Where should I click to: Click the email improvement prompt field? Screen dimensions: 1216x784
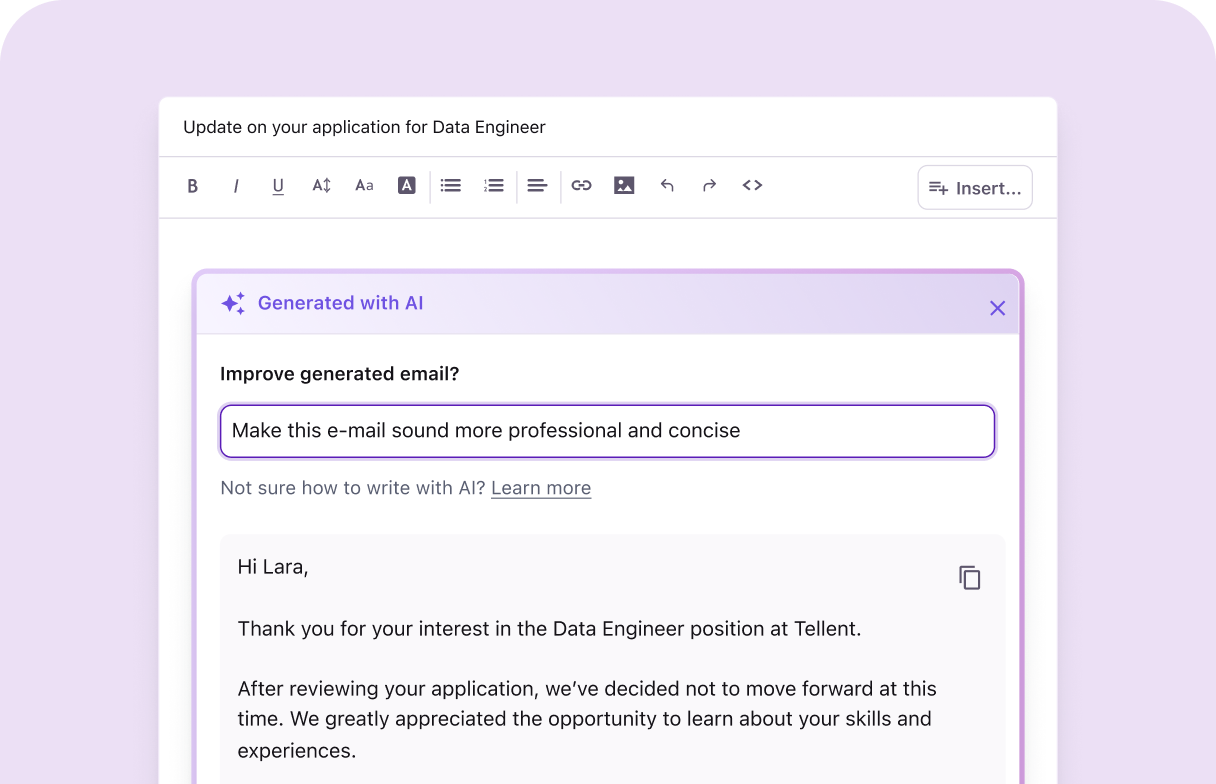(x=607, y=430)
